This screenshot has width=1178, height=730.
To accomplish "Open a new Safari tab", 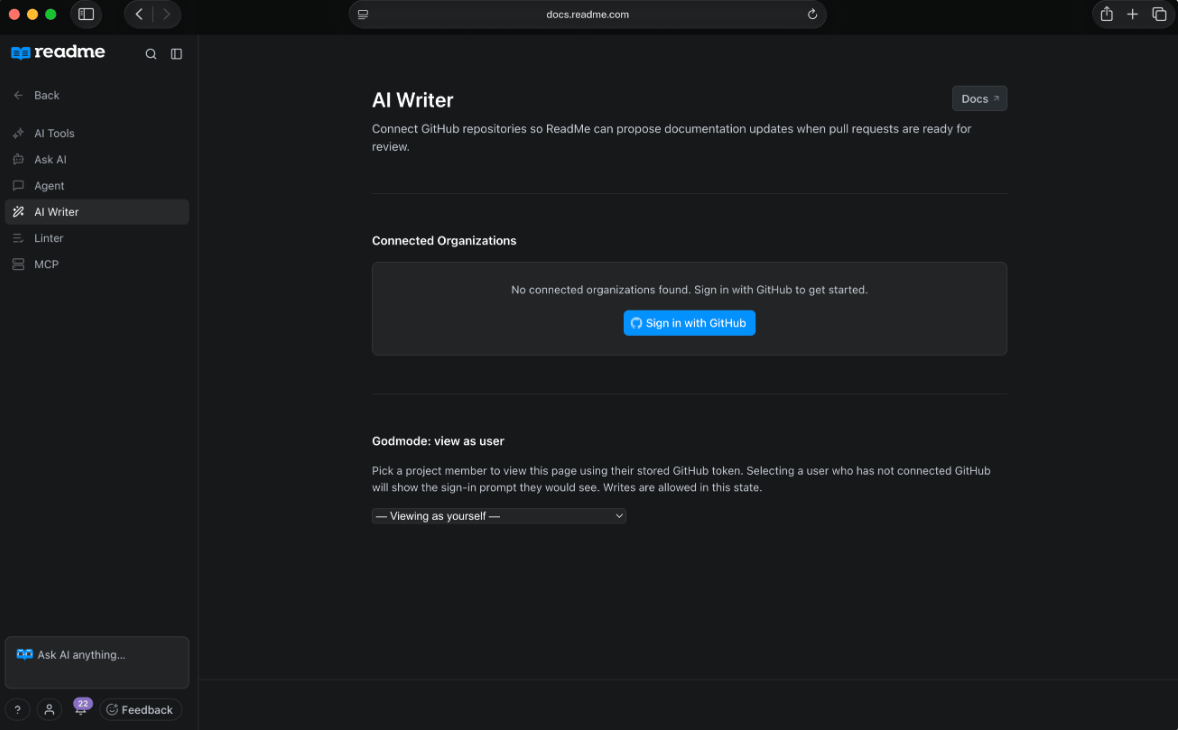I will pos(1132,14).
